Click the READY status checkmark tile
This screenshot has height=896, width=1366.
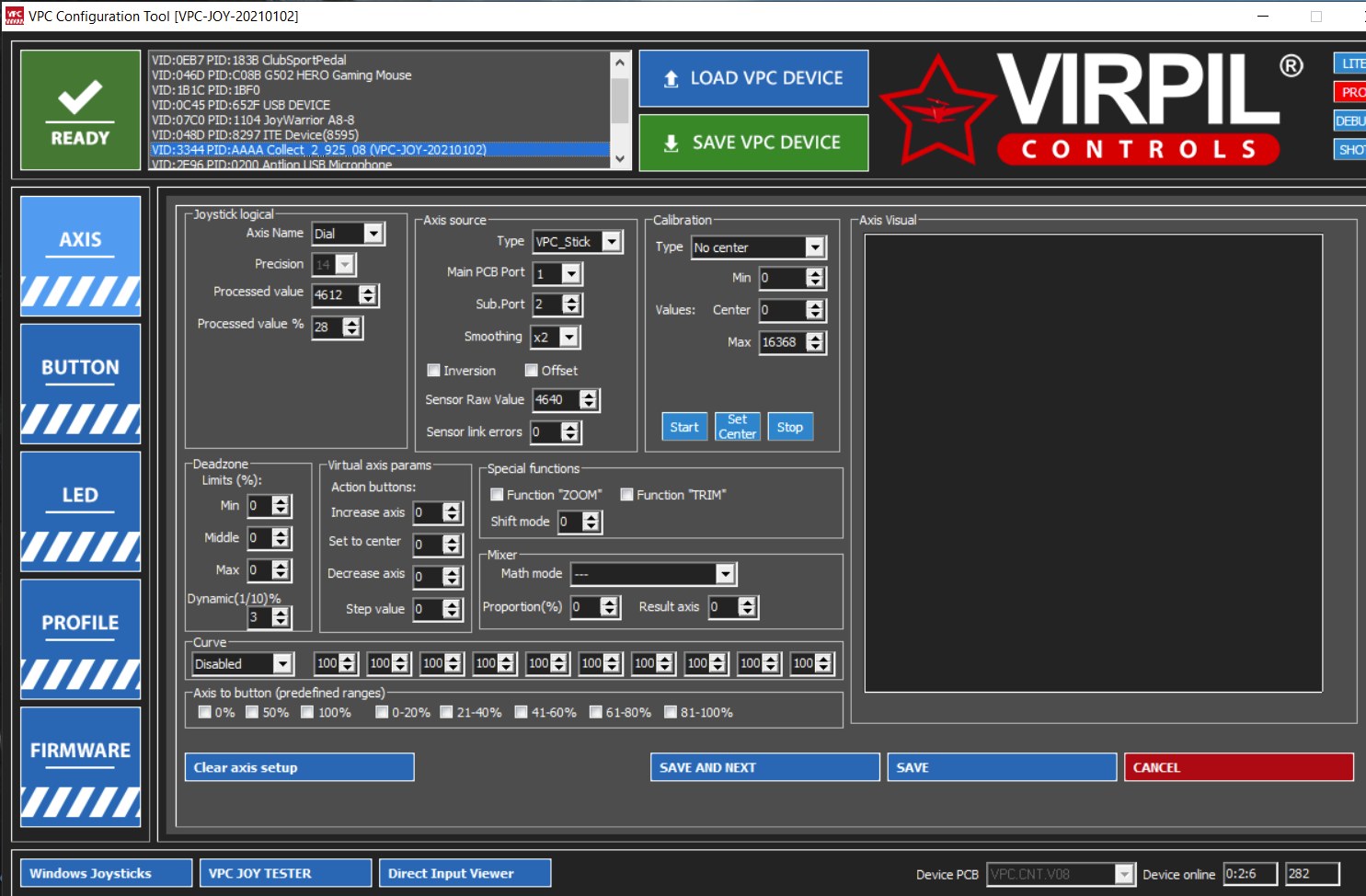(80, 109)
